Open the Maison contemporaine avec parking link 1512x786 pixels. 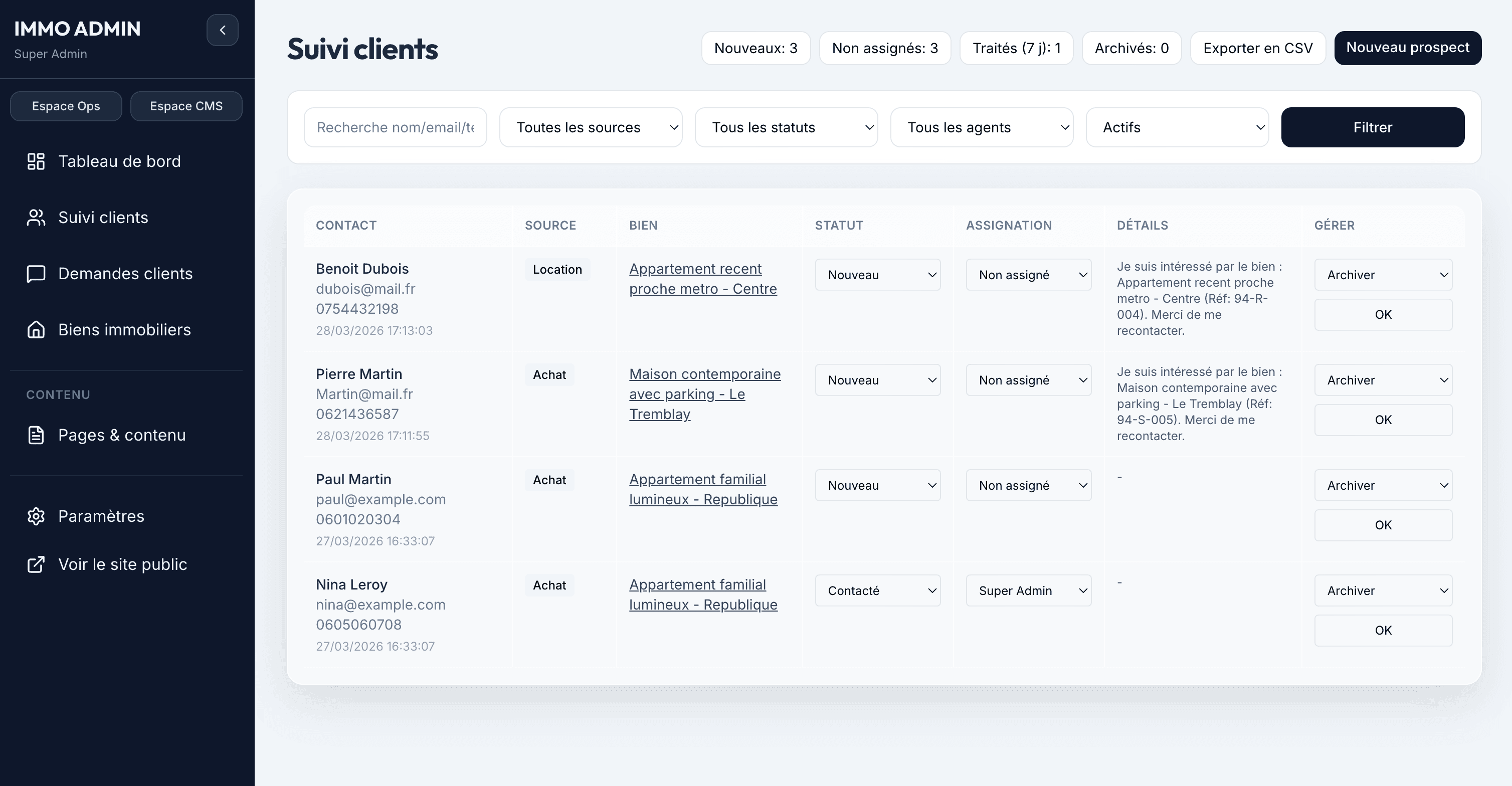pyautogui.click(x=704, y=394)
